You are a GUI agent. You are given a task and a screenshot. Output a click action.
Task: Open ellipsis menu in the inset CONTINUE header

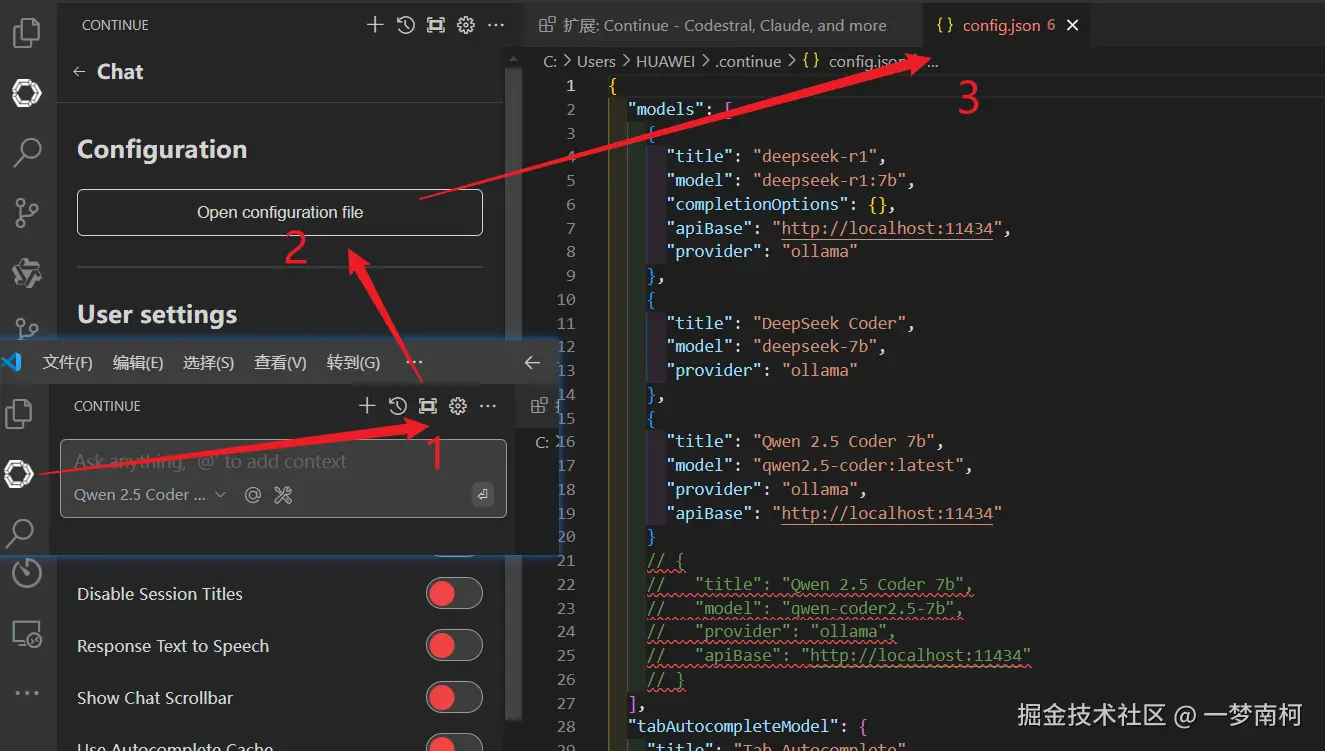coord(488,405)
